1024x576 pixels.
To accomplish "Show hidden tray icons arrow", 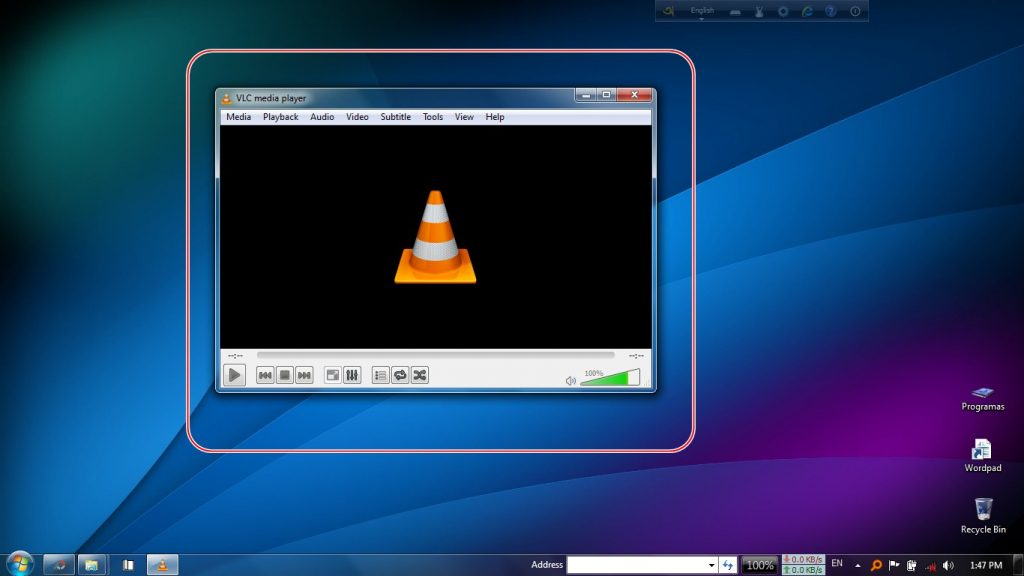I will coord(857,566).
